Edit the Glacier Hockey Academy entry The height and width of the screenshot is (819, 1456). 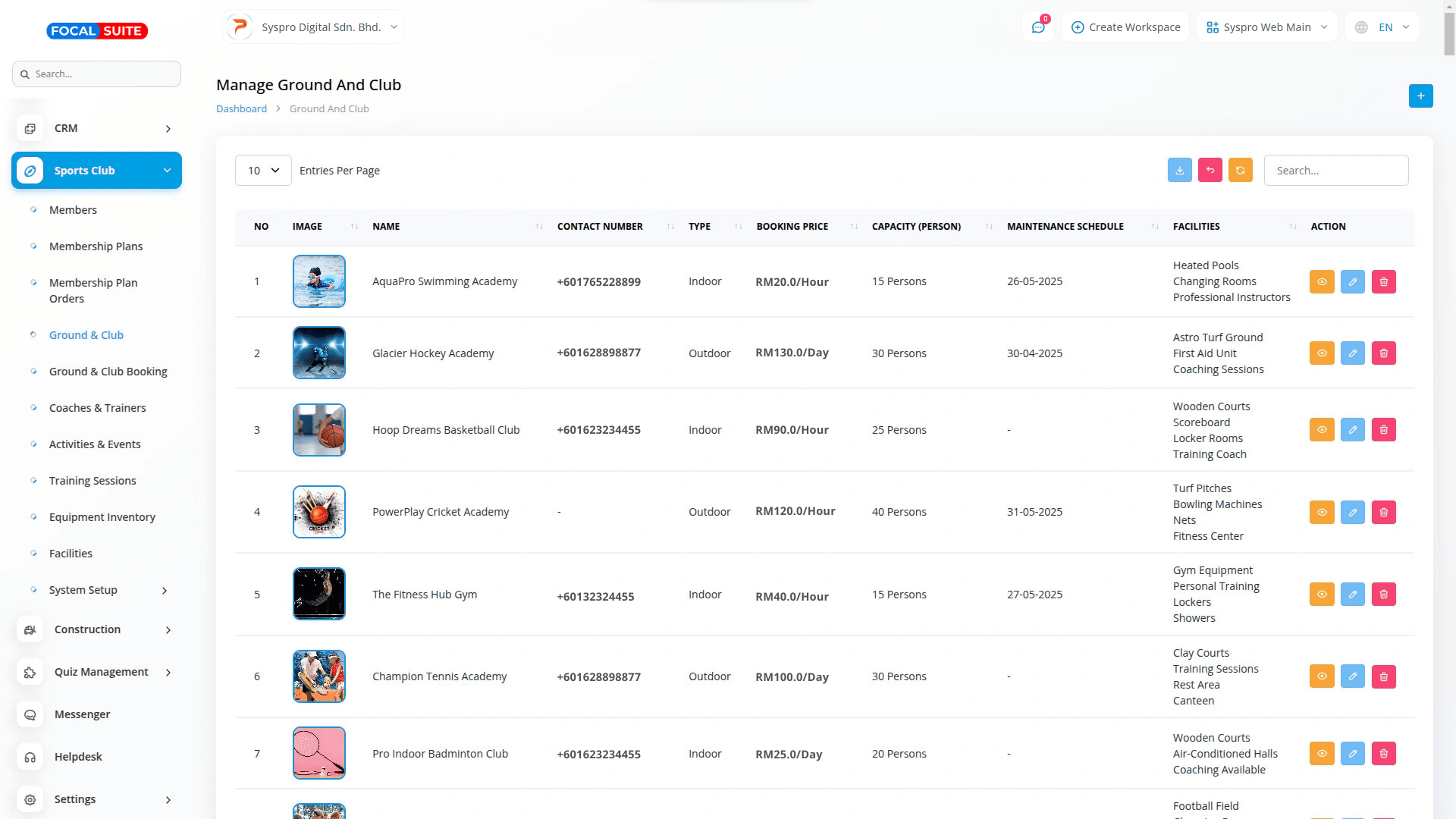1352,353
